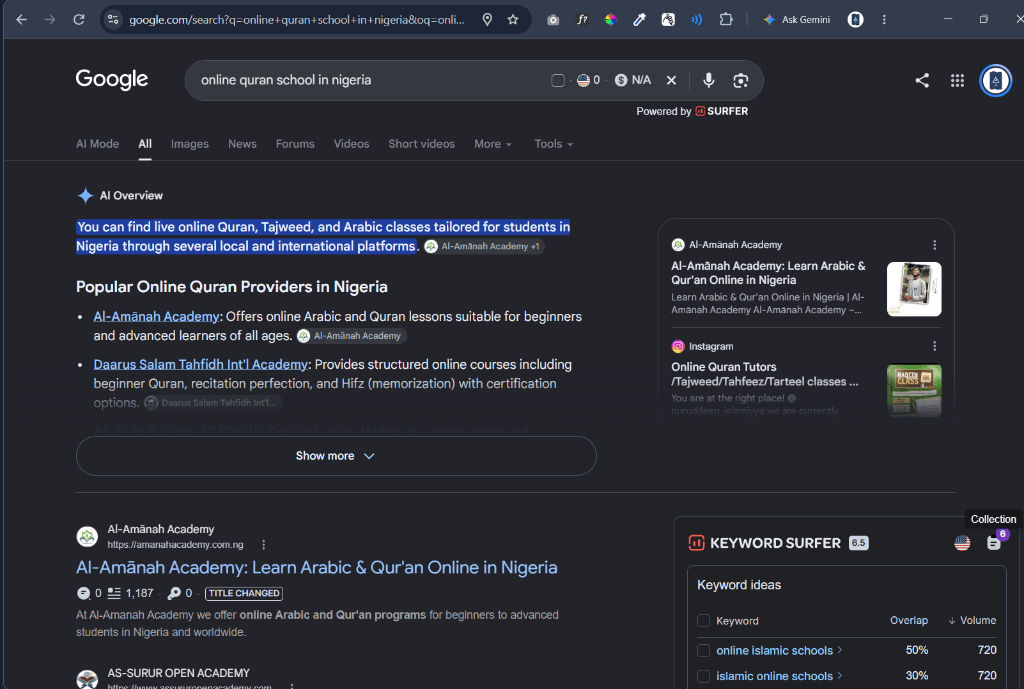Open Al-Amānah Academy search result title
This screenshot has width=1024, height=689.
click(317, 567)
